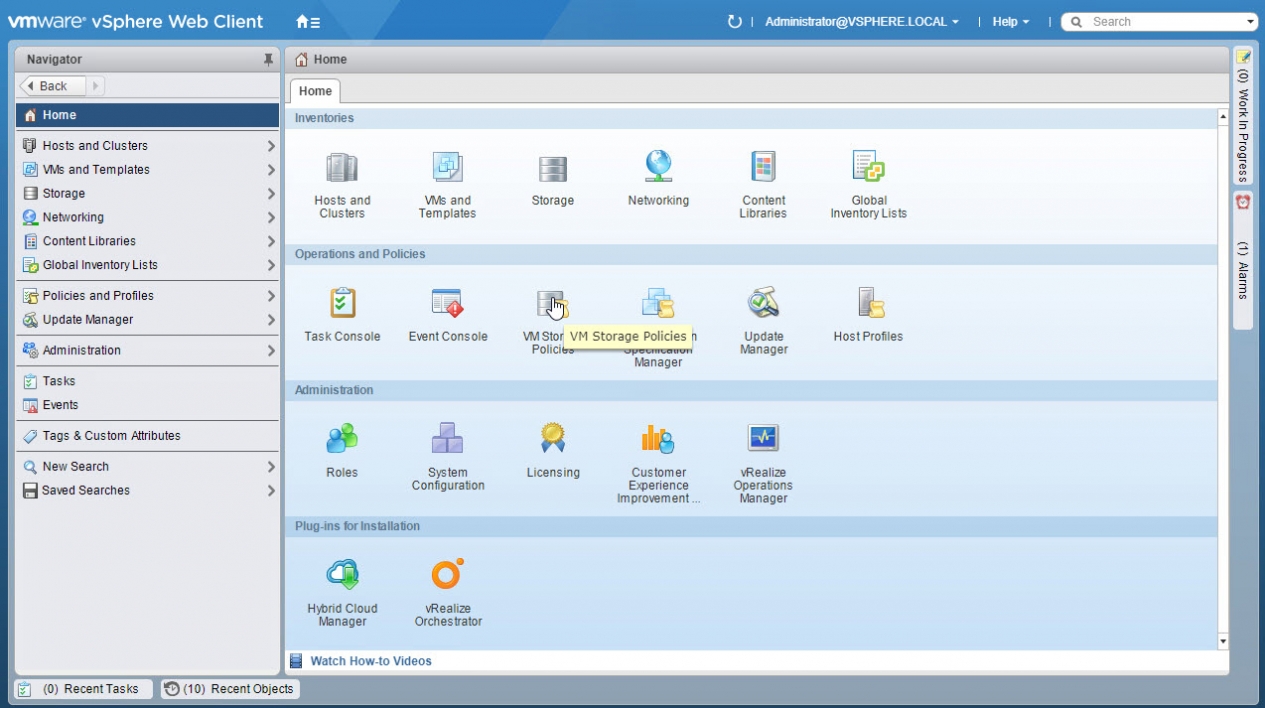Expand the home menu icon dropdown
1265x708 pixels.
tap(308, 21)
